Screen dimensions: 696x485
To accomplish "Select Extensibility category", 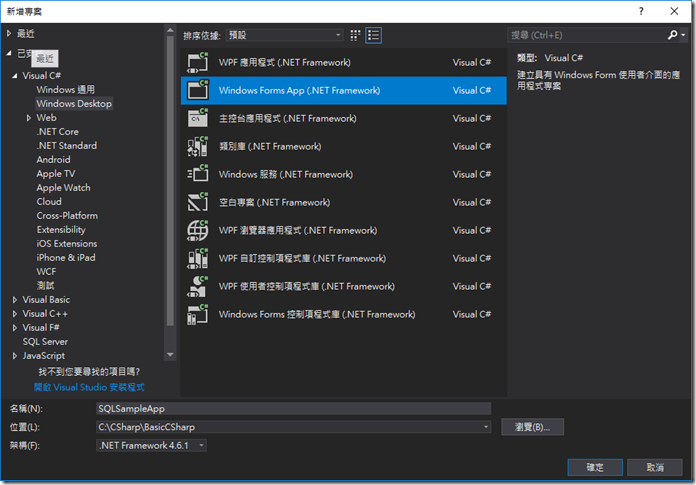I will point(61,229).
